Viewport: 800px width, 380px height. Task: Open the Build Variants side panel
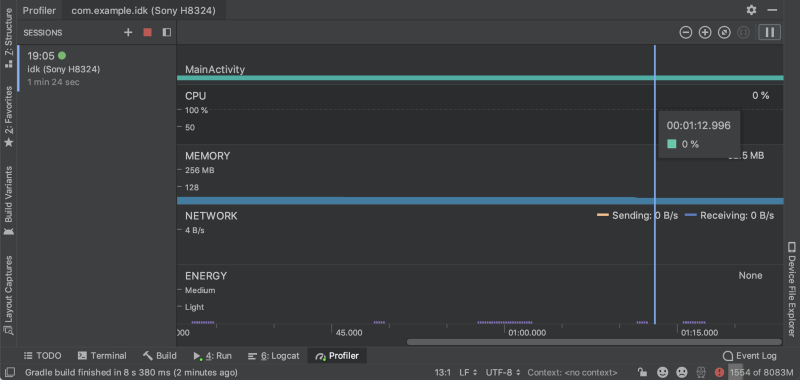point(9,199)
